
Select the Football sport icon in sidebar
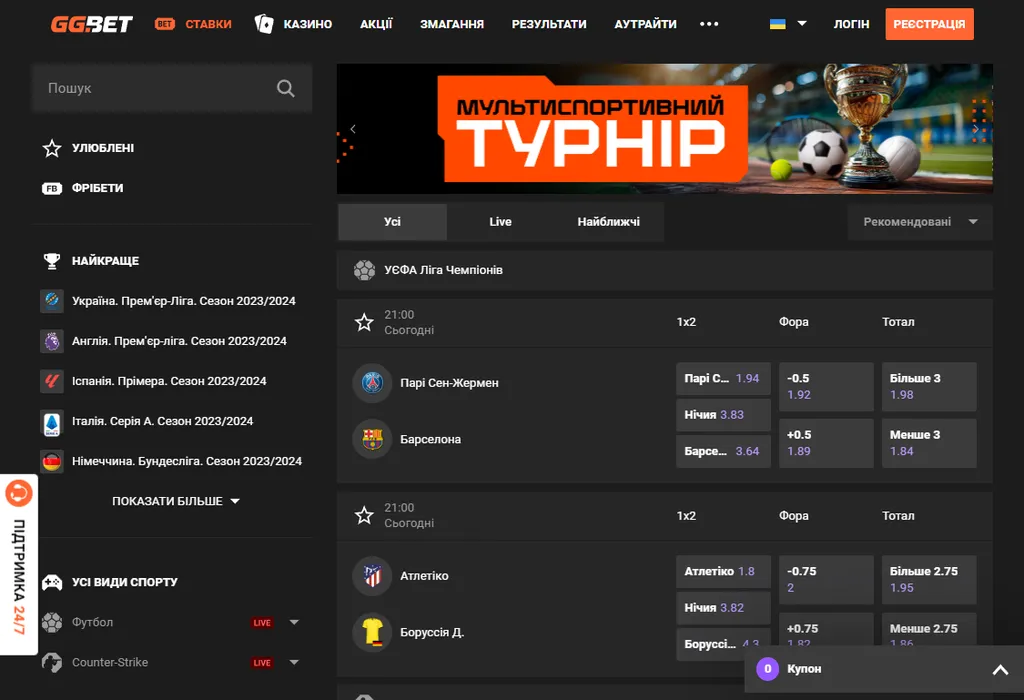pos(52,622)
